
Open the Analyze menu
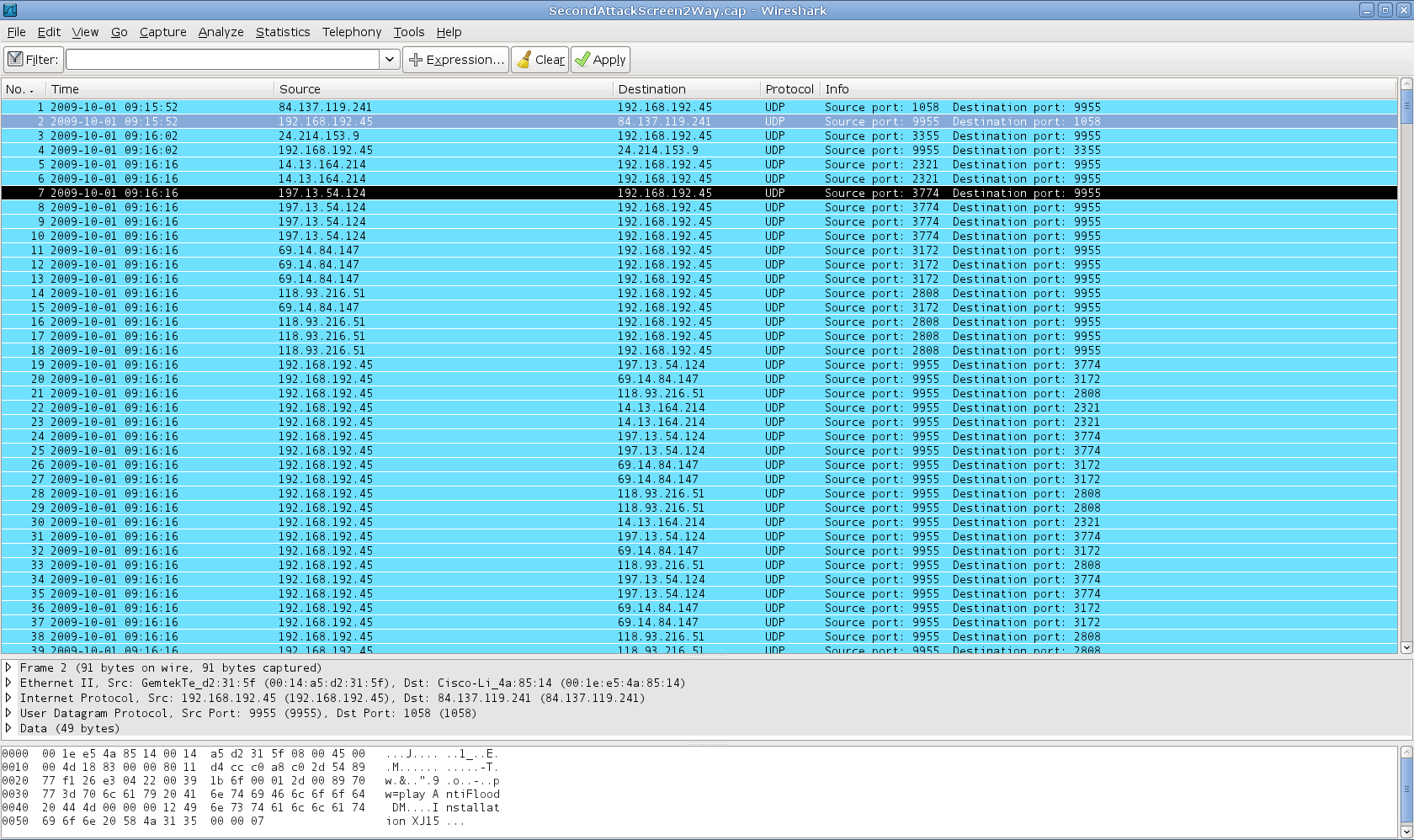click(x=221, y=32)
